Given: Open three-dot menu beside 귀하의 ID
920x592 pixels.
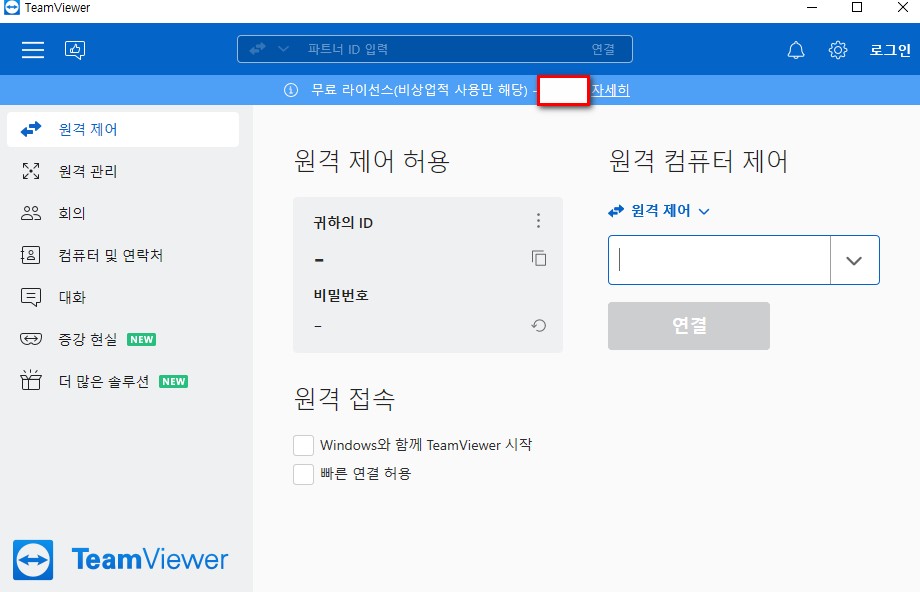Looking at the screenshot, I should pos(538,221).
